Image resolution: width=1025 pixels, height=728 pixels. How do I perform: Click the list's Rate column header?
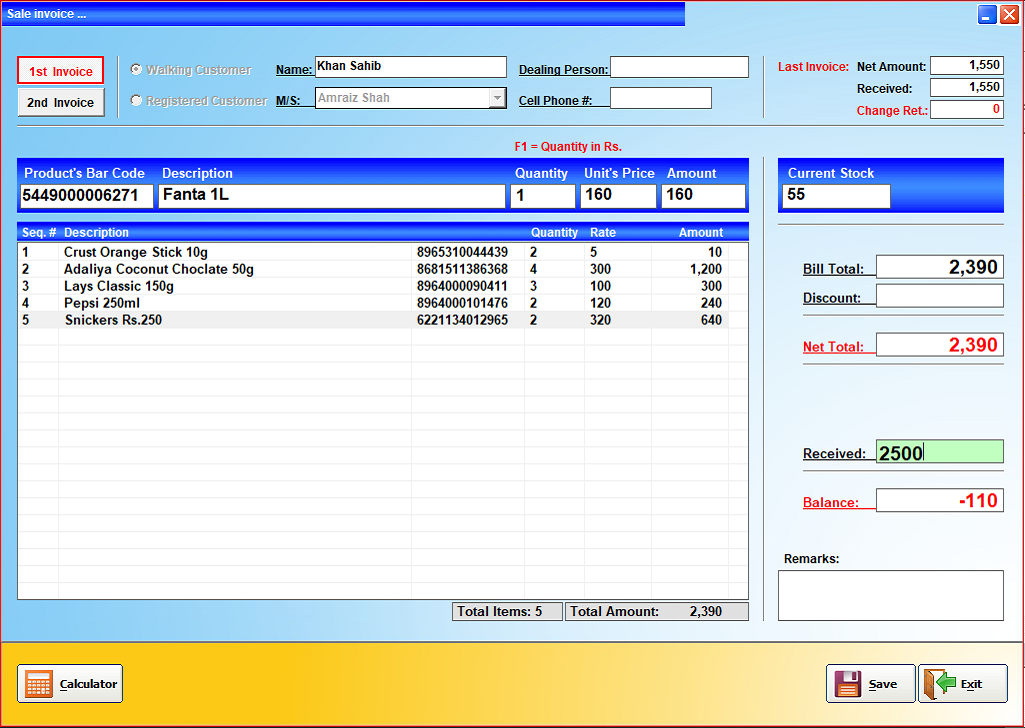[x=603, y=233]
